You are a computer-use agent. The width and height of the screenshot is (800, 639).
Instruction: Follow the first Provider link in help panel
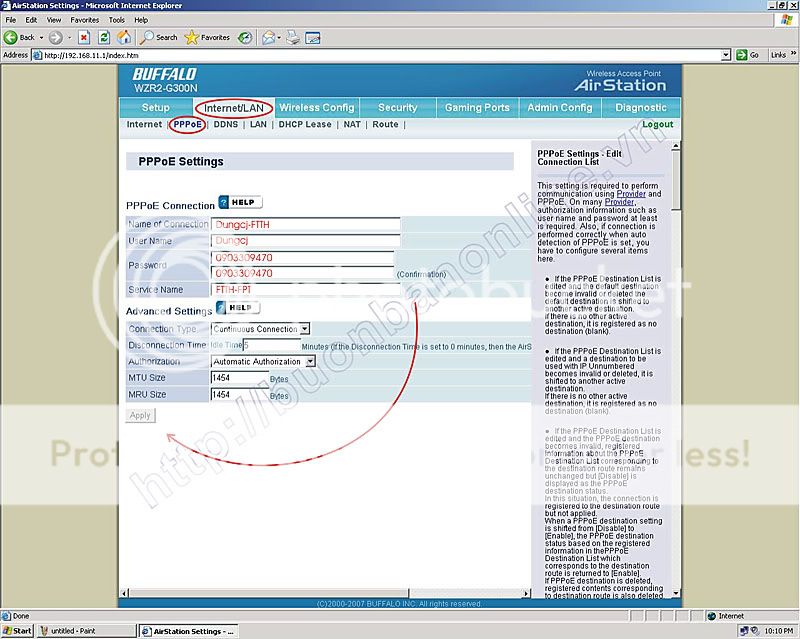[631, 194]
